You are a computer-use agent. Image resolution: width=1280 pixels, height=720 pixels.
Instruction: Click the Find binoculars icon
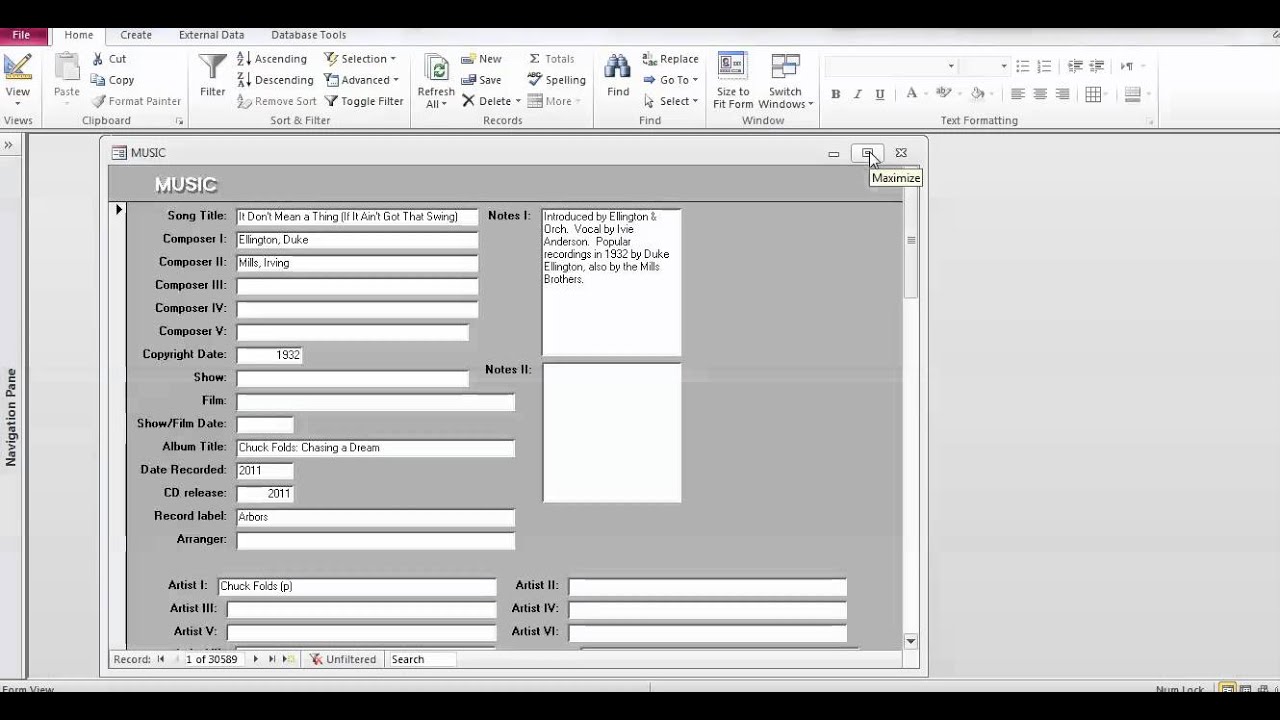pyautogui.click(x=618, y=68)
